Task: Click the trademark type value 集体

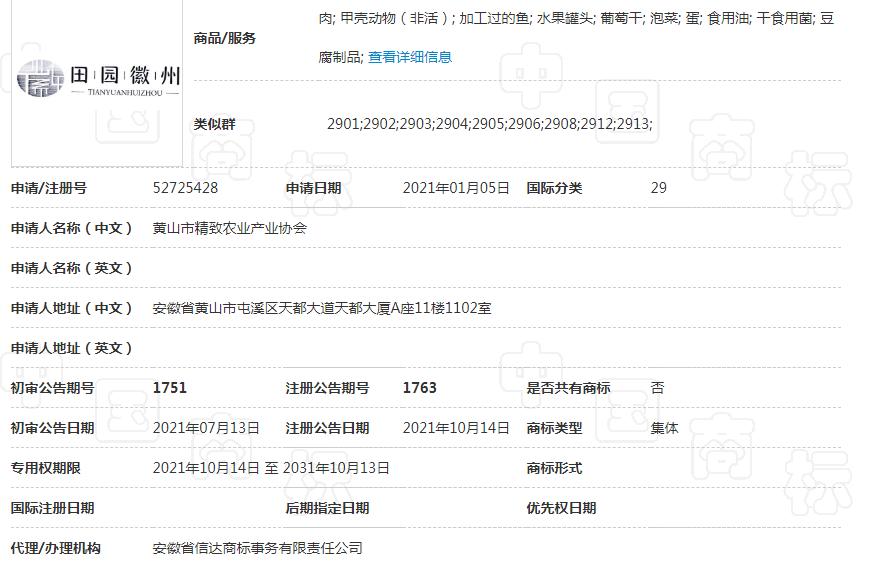Action: coord(664,428)
